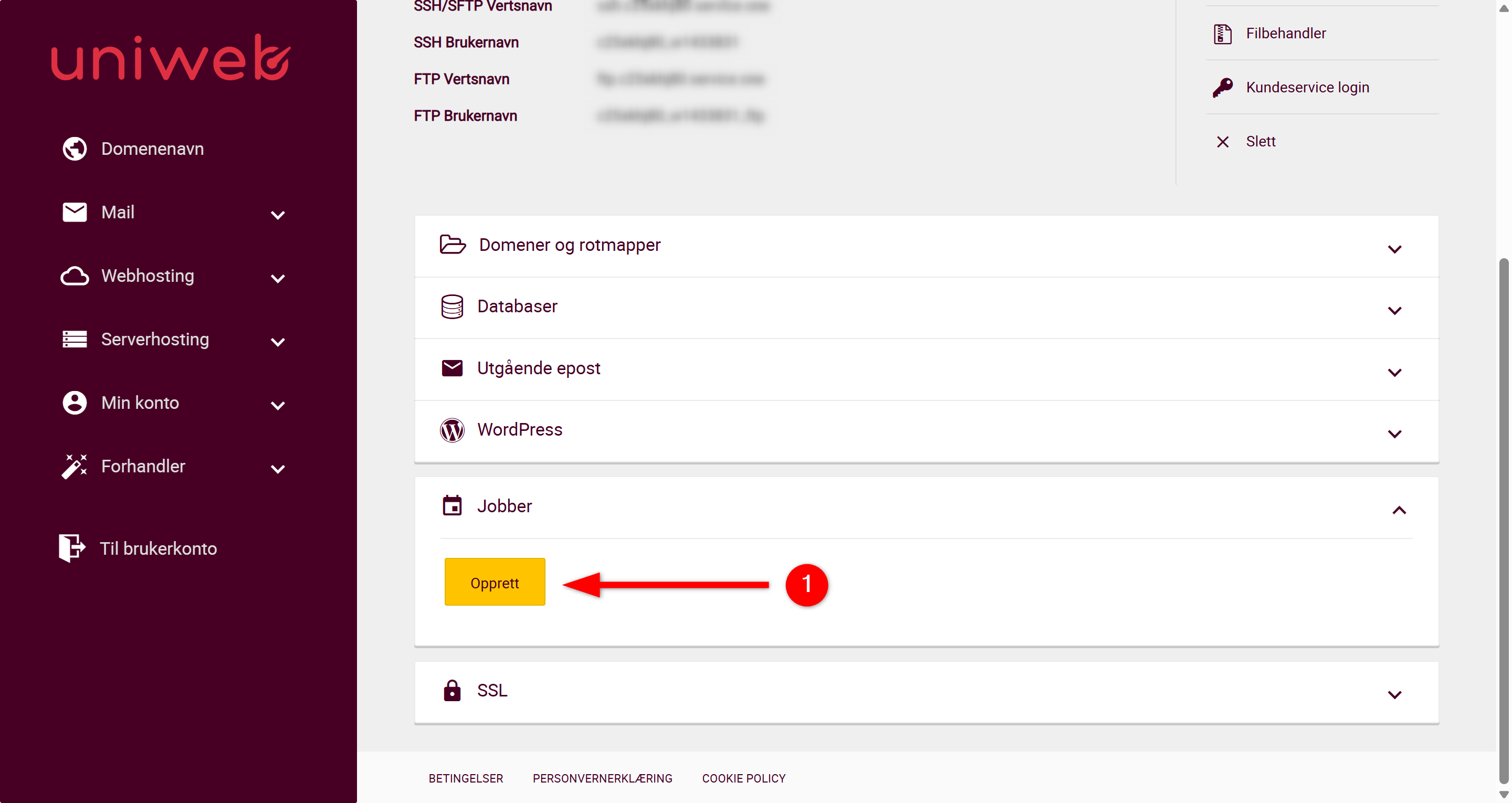Expand the Databaser section chevron

coord(1394,311)
